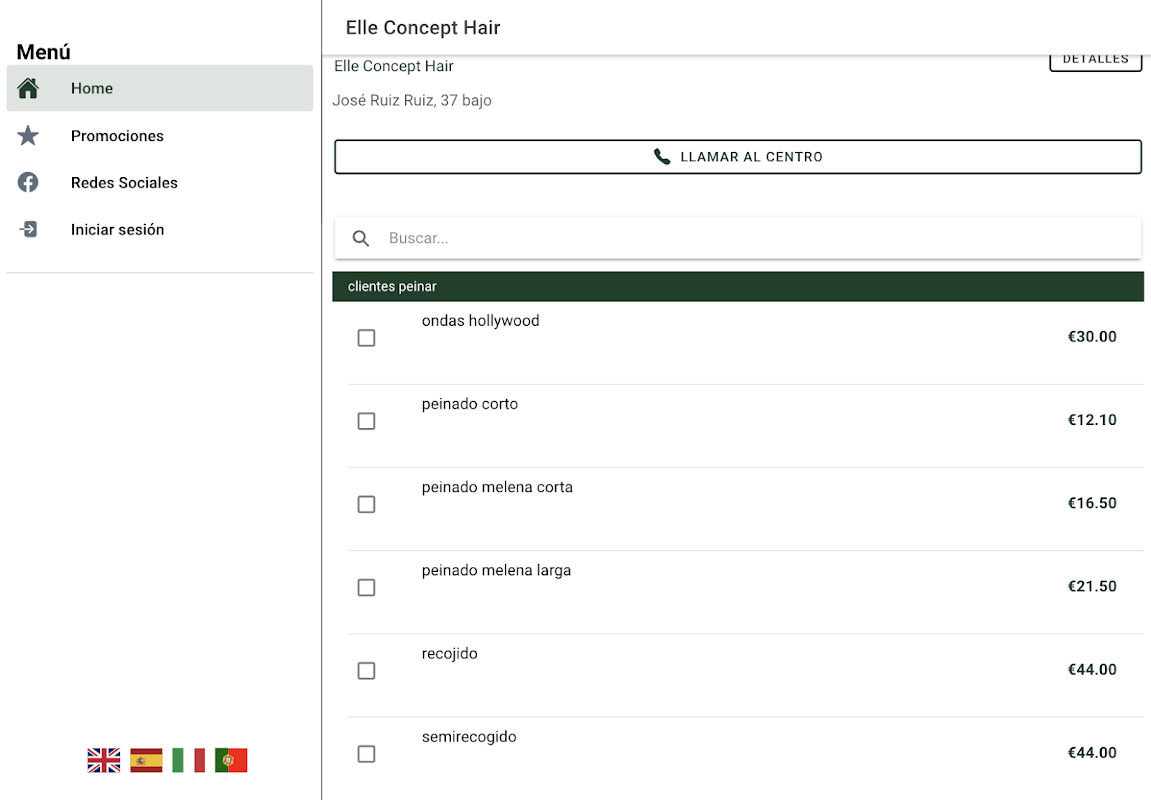
Task: Open Promociones from the menu
Action: click(117, 135)
